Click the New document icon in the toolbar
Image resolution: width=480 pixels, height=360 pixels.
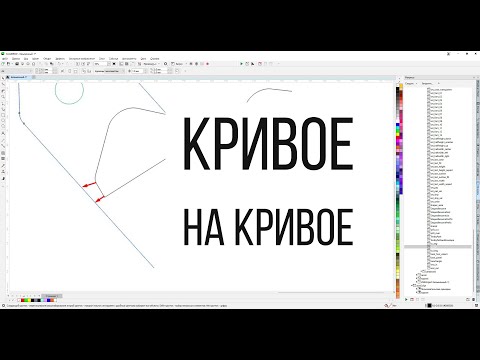(x=3, y=64)
